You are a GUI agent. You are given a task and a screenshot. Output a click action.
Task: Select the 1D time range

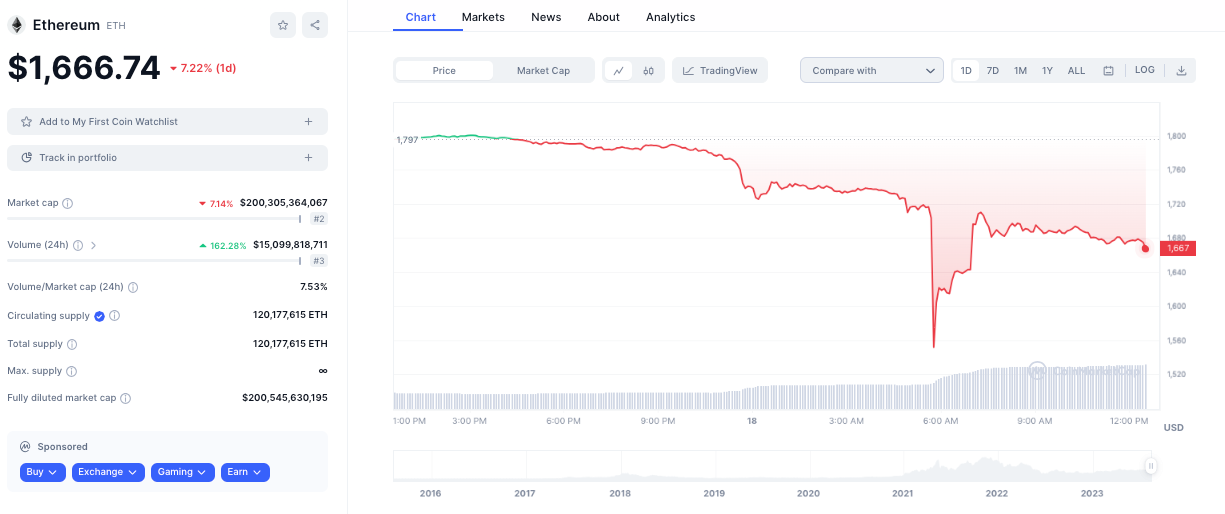(966, 71)
